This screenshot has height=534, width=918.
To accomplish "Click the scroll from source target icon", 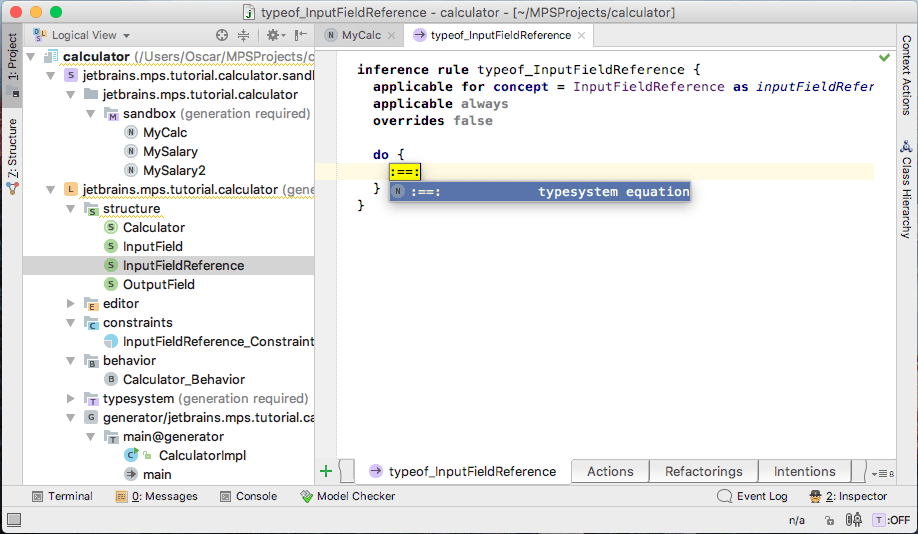I will pos(222,35).
